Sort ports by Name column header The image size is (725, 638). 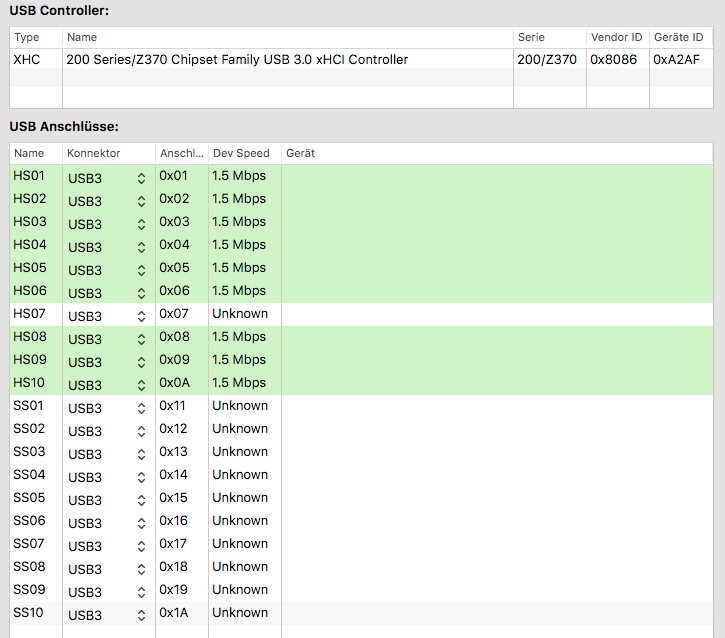[36, 153]
